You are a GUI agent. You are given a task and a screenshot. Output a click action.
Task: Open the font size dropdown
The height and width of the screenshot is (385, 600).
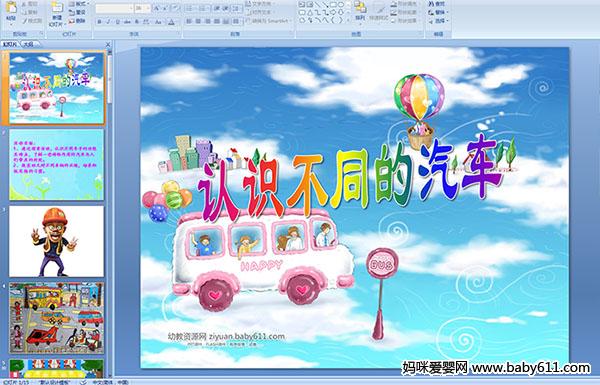[x=143, y=8]
